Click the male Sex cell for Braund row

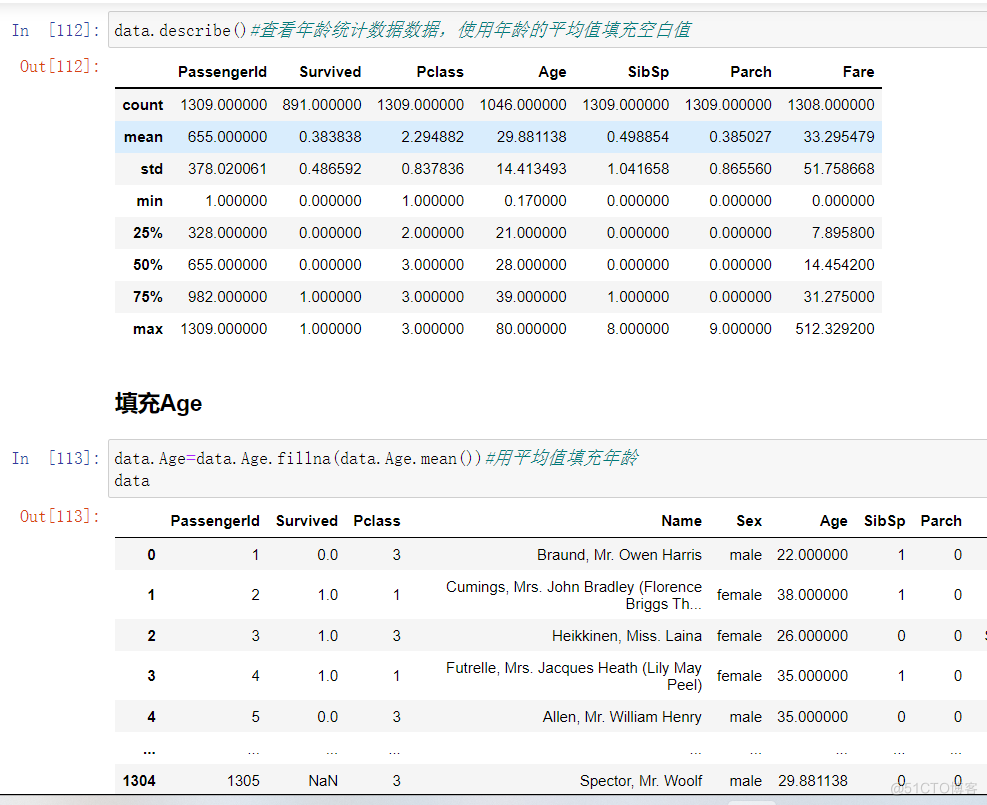[745, 554]
